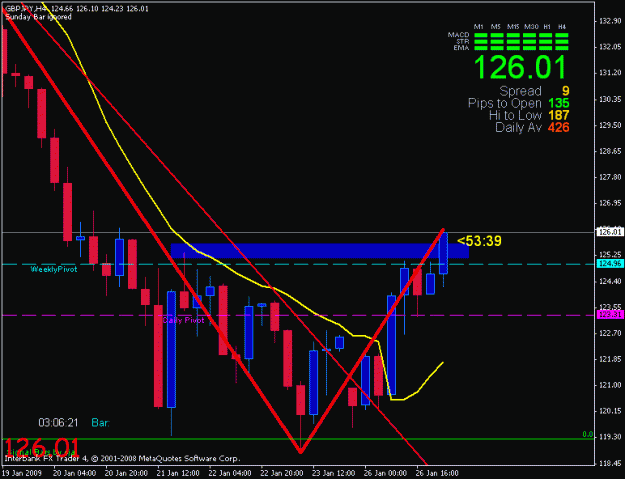The image size is (625, 479).
Task: Select the blue rectangle resistance zone
Action: click(x=320, y=251)
